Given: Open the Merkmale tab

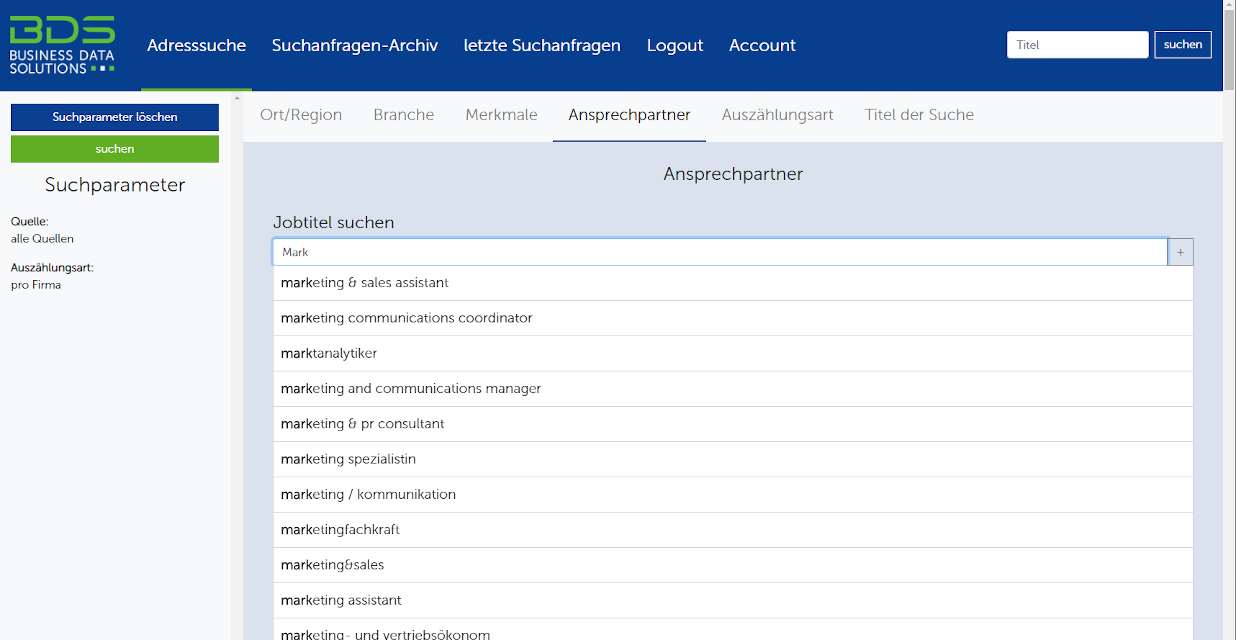Looking at the screenshot, I should [x=501, y=115].
